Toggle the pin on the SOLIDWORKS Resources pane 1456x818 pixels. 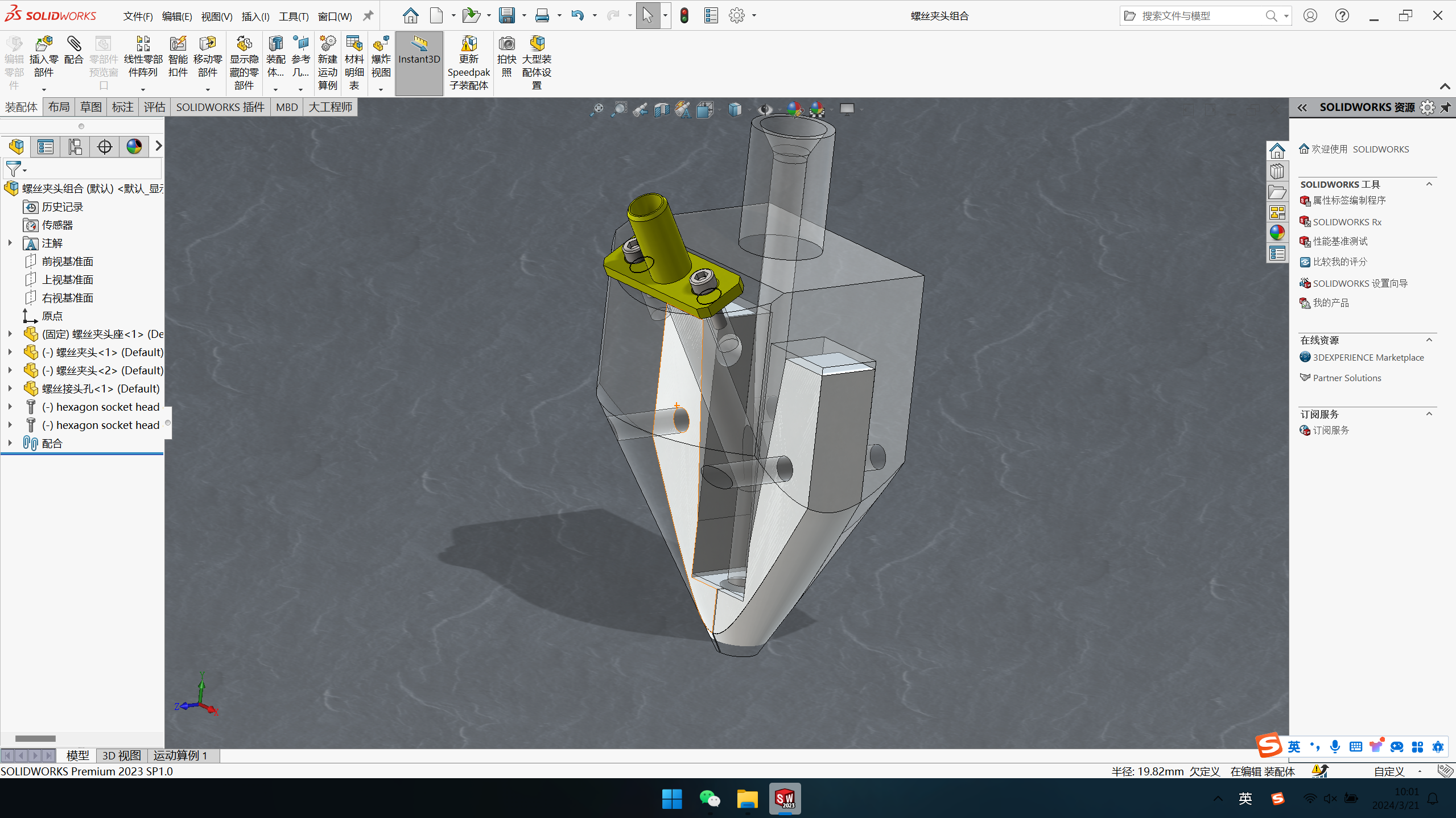[1446, 108]
